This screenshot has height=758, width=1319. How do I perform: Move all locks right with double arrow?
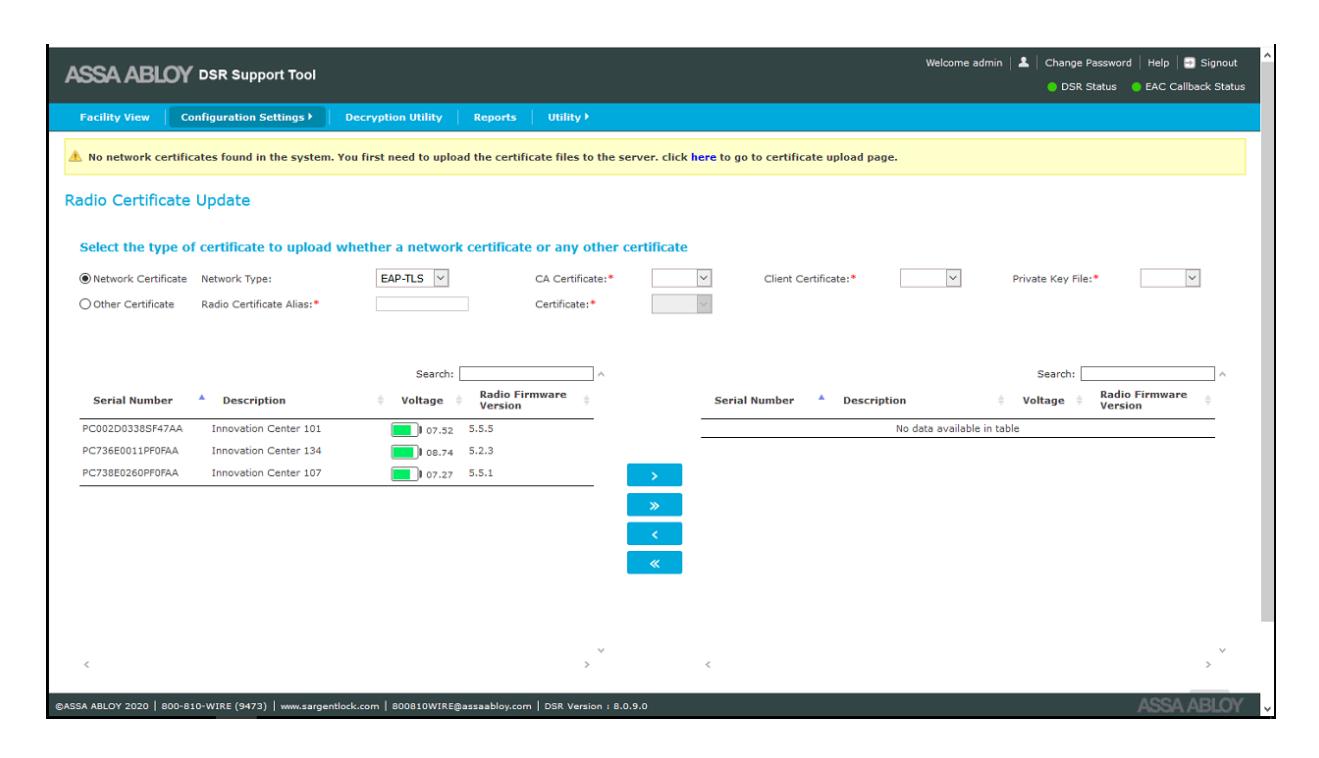point(654,504)
